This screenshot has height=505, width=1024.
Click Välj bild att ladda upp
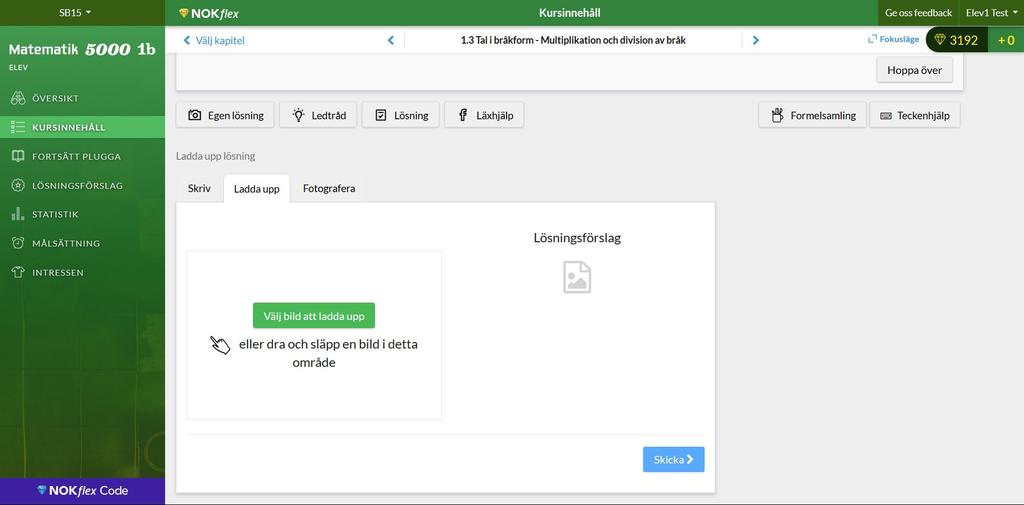coord(314,316)
